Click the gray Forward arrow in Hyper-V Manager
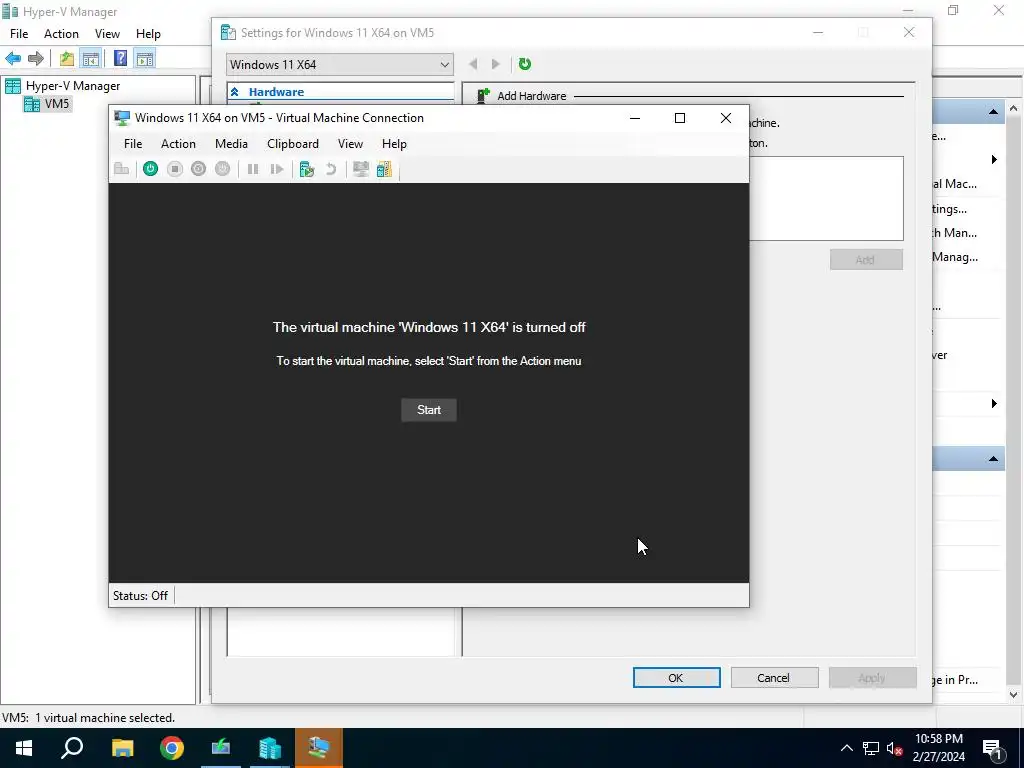 point(36,59)
